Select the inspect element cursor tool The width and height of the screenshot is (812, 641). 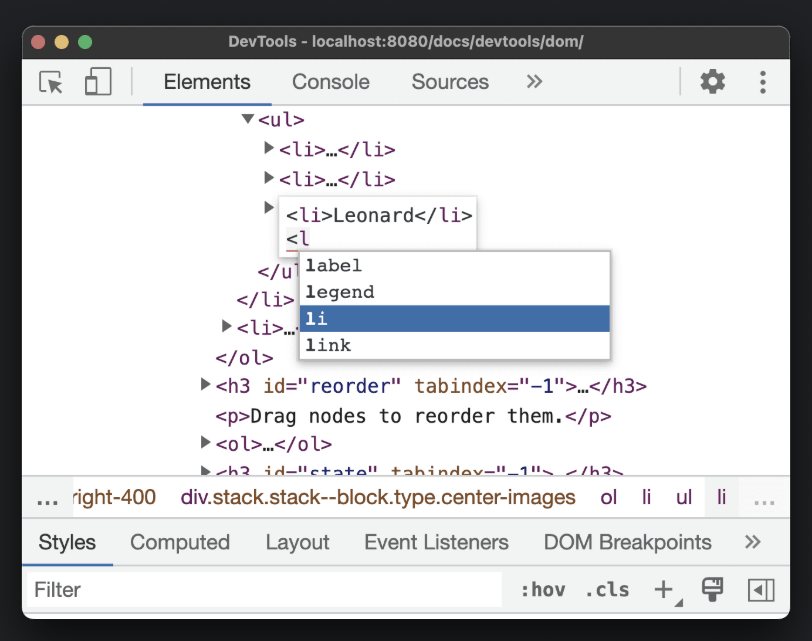point(49,82)
